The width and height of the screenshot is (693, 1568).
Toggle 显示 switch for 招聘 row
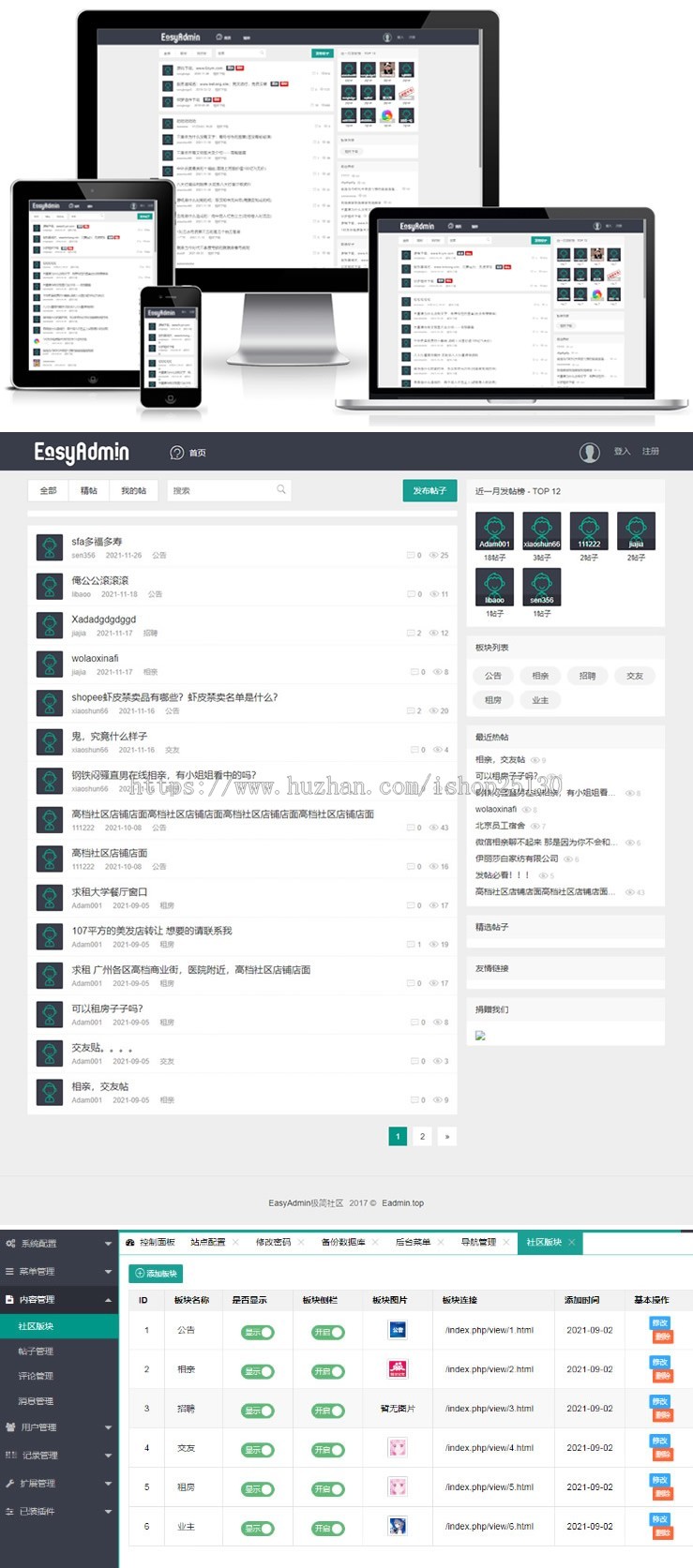pyautogui.click(x=258, y=1411)
